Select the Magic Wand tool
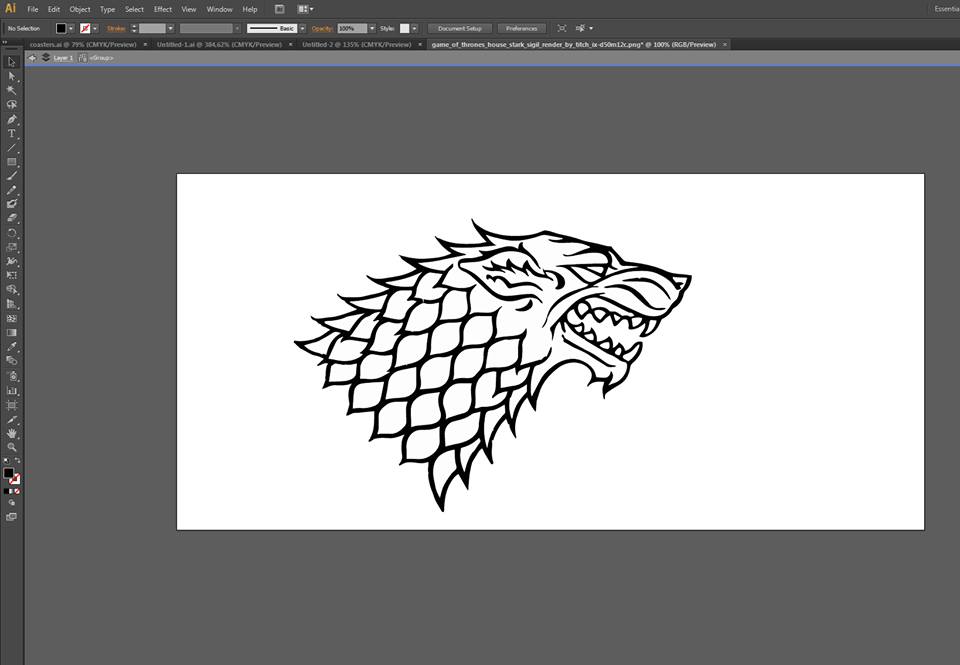 12,91
